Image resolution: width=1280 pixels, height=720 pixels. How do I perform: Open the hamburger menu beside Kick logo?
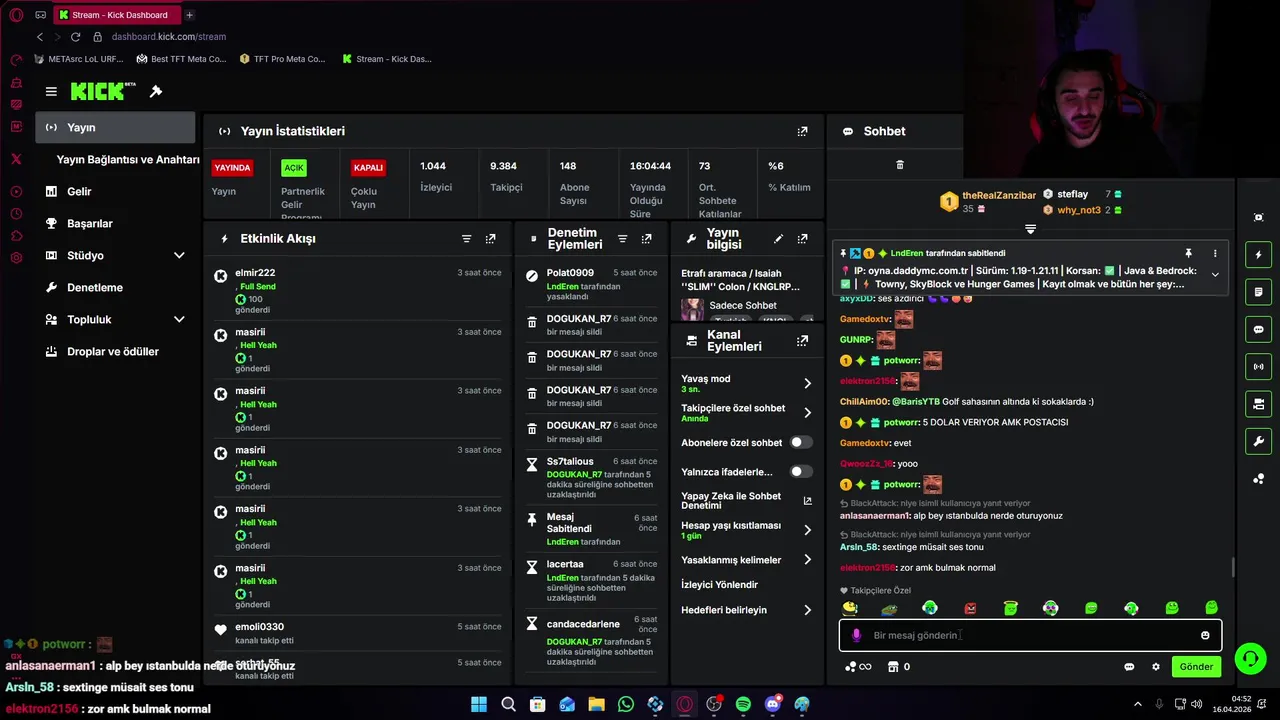51,91
